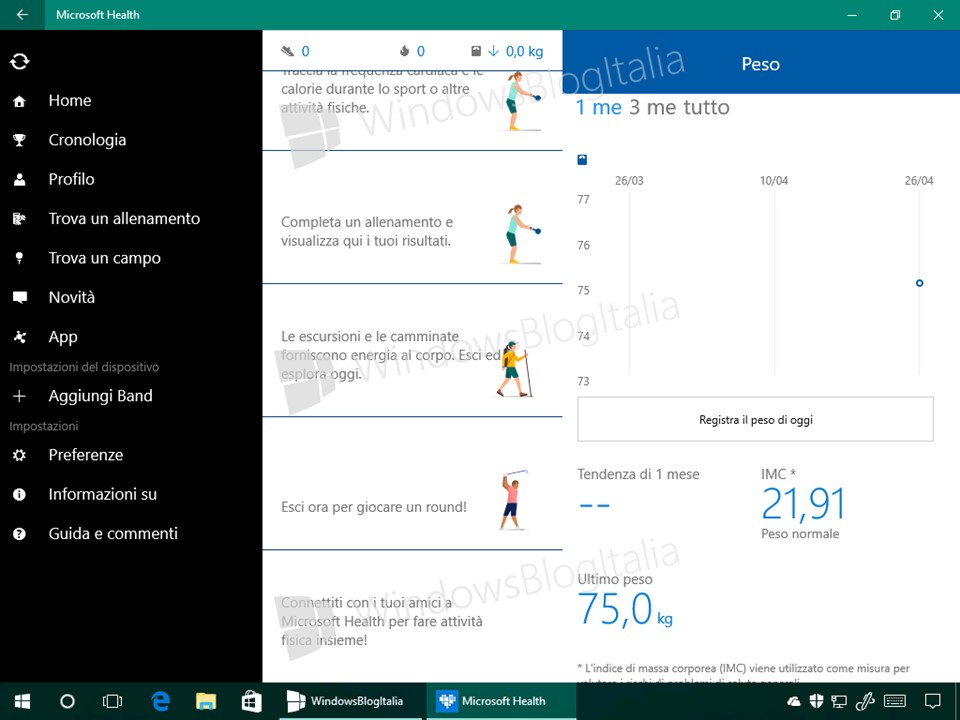Select the Profilo person icon
The height and width of the screenshot is (720, 960).
(x=20, y=179)
